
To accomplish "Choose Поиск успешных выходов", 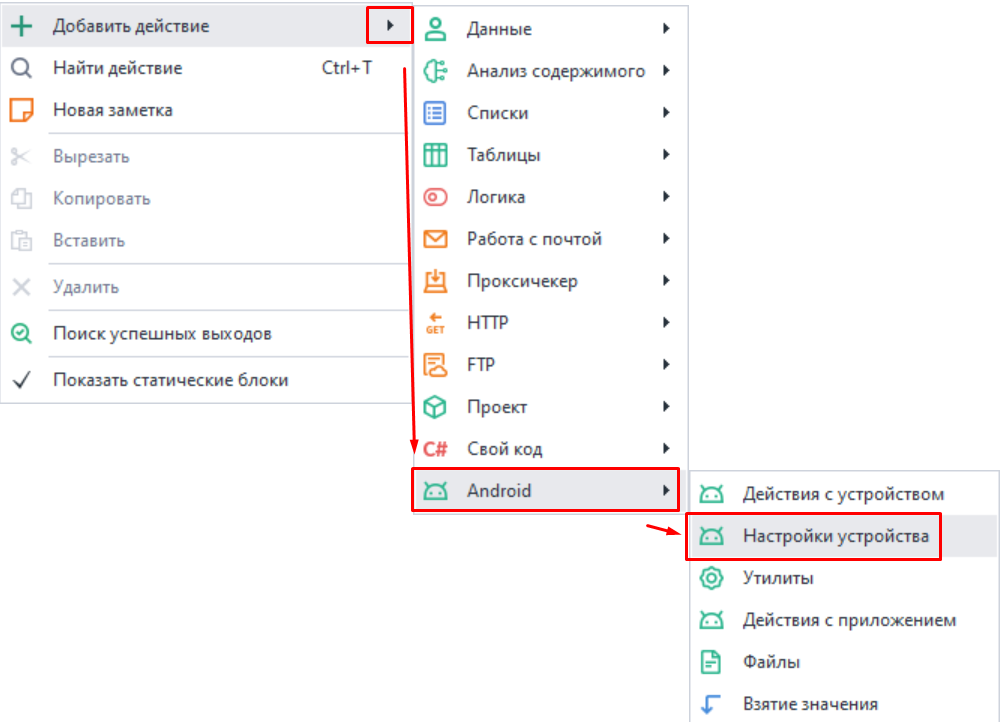I will click(x=162, y=334).
